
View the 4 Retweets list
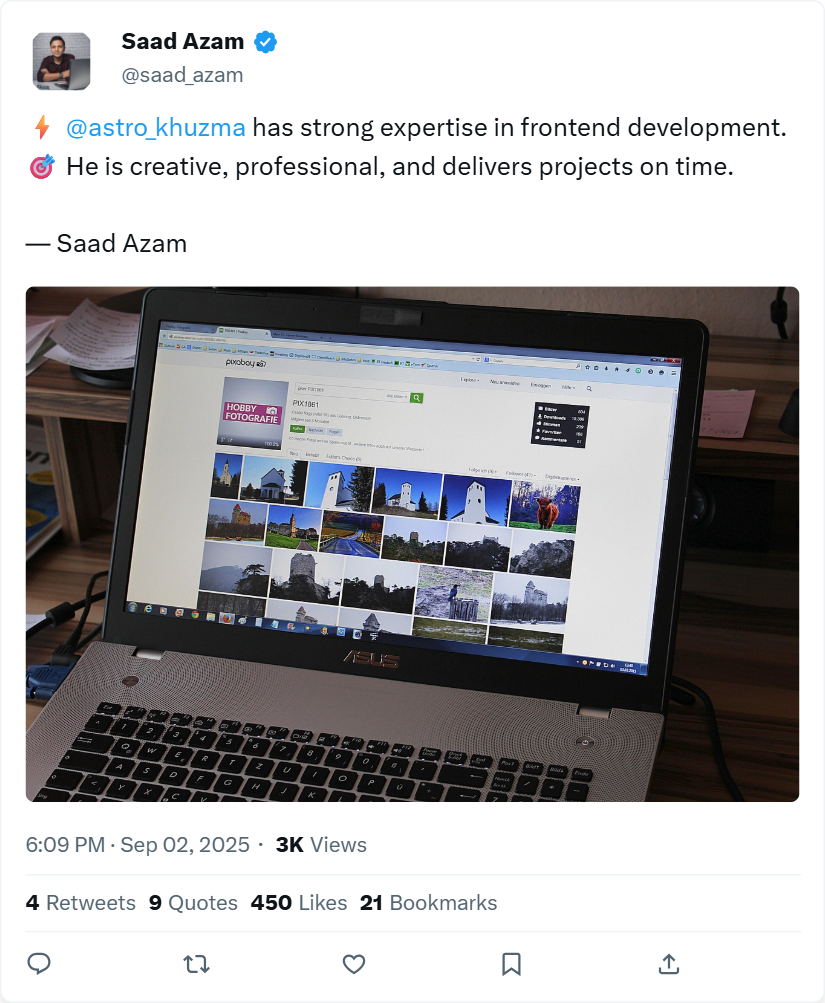tap(81, 903)
